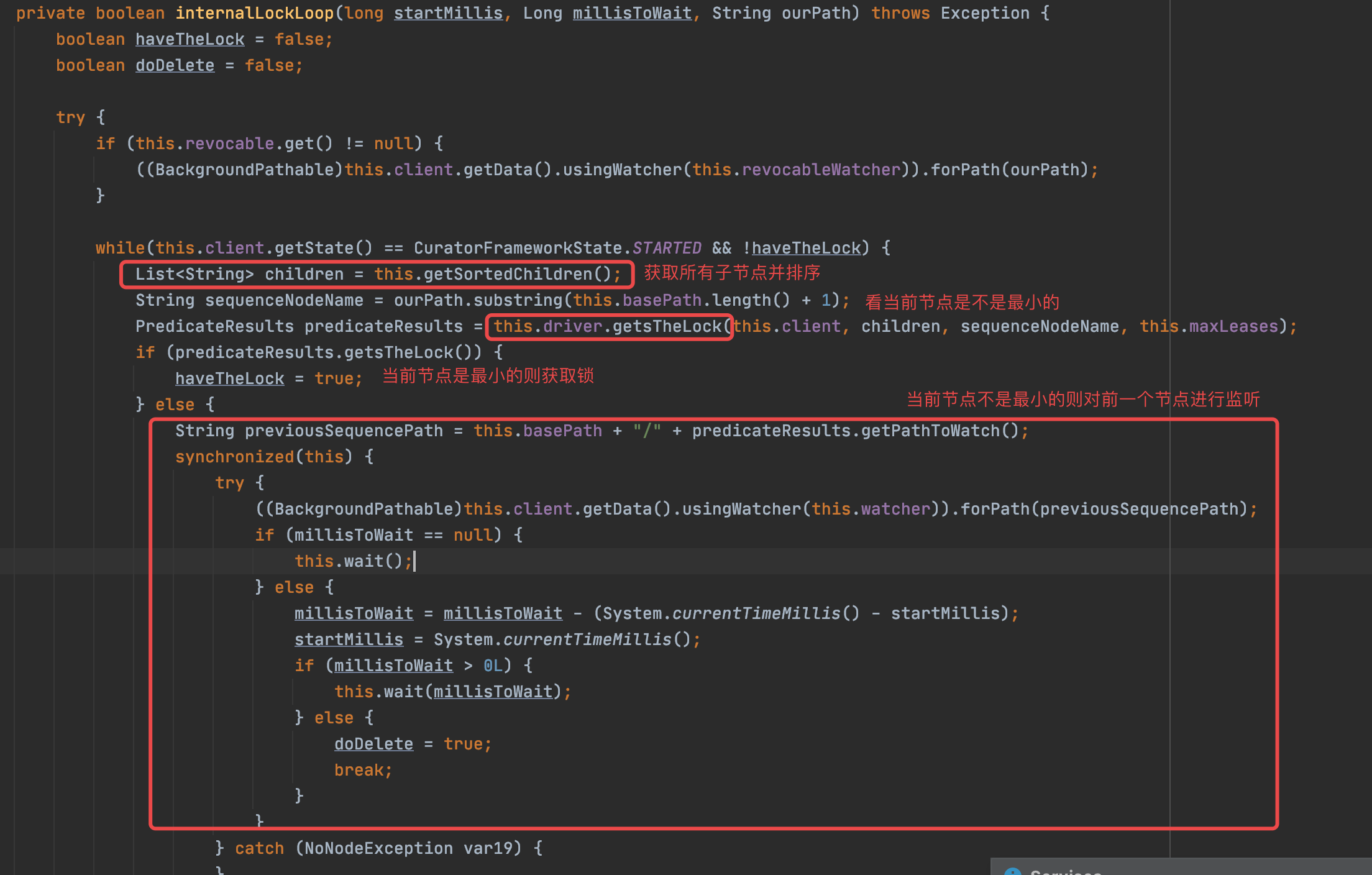Viewport: 1372px width, 875px height.
Task: Click currentTimeMillis in startMillis assignment line
Action: (587, 639)
